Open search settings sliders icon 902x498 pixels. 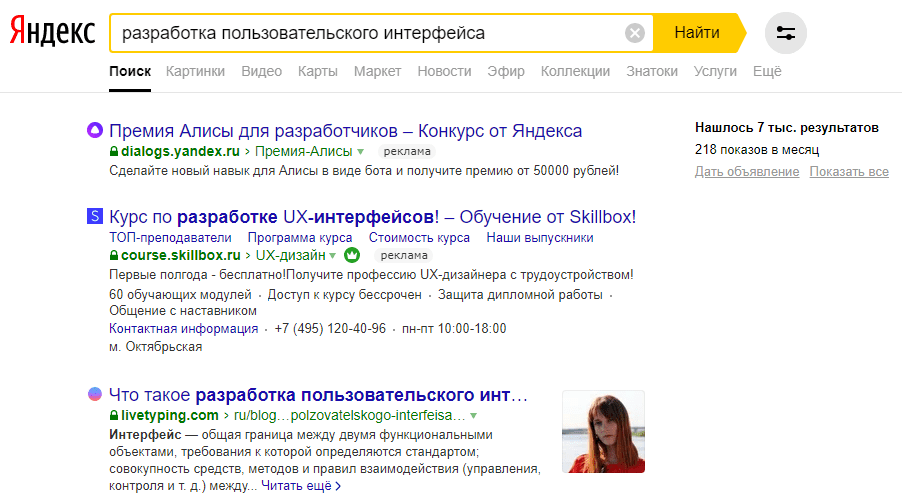[x=785, y=33]
